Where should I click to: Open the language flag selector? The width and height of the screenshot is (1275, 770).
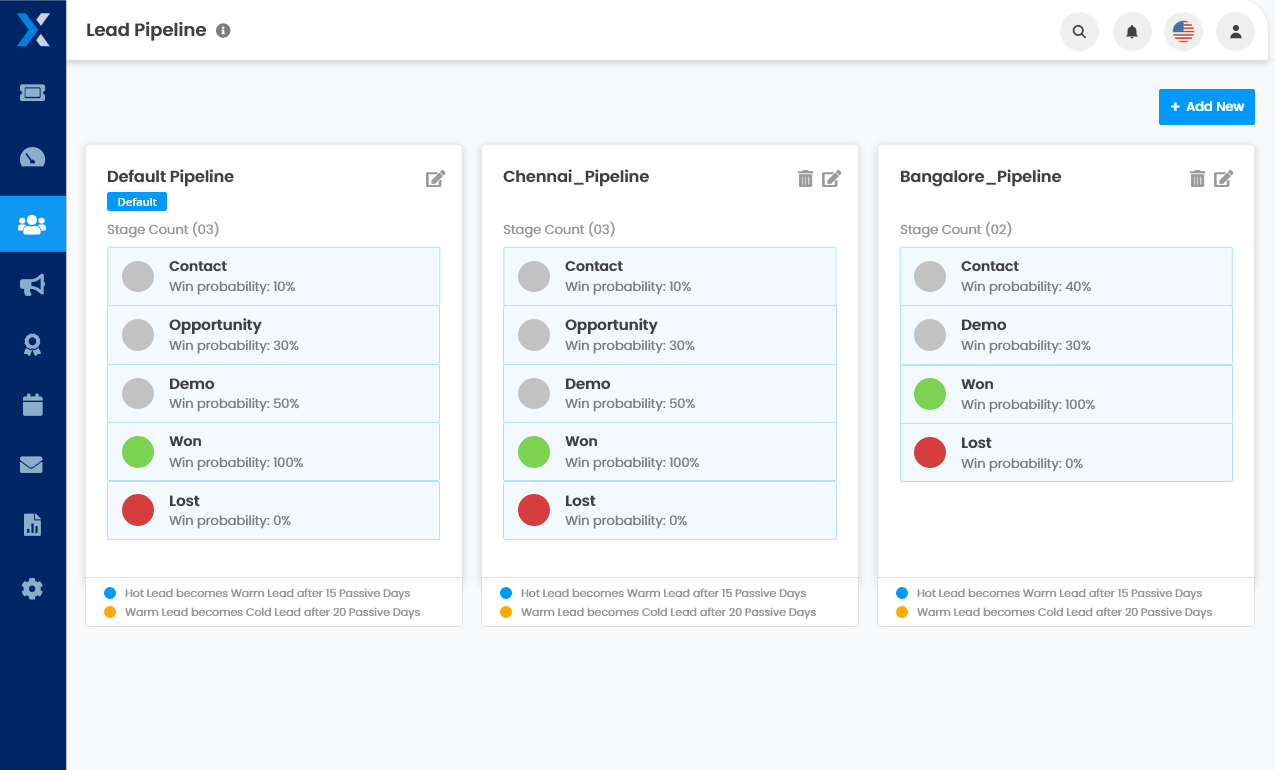tap(1184, 31)
